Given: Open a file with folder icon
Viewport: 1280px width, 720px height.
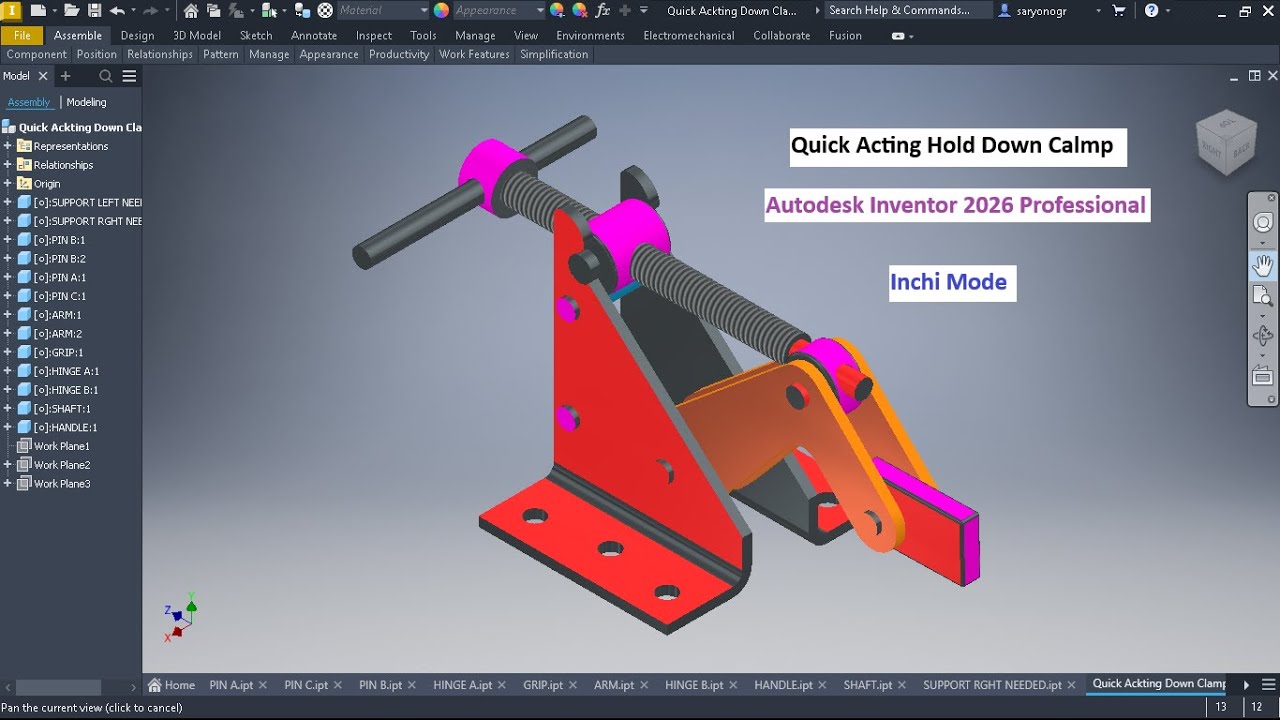Looking at the screenshot, I should [71, 10].
